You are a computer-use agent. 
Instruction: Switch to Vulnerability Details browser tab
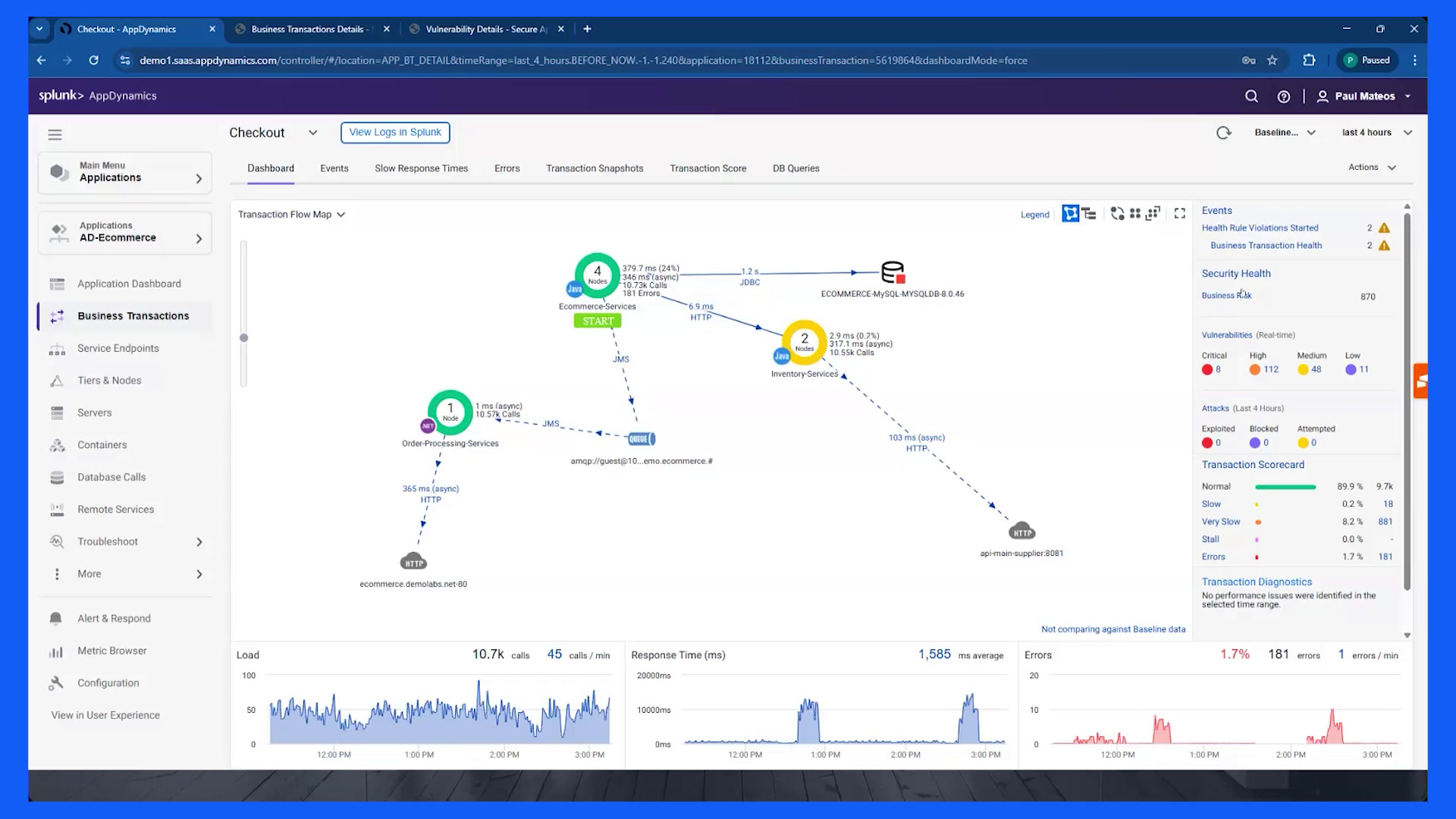pyautogui.click(x=487, y=29)
